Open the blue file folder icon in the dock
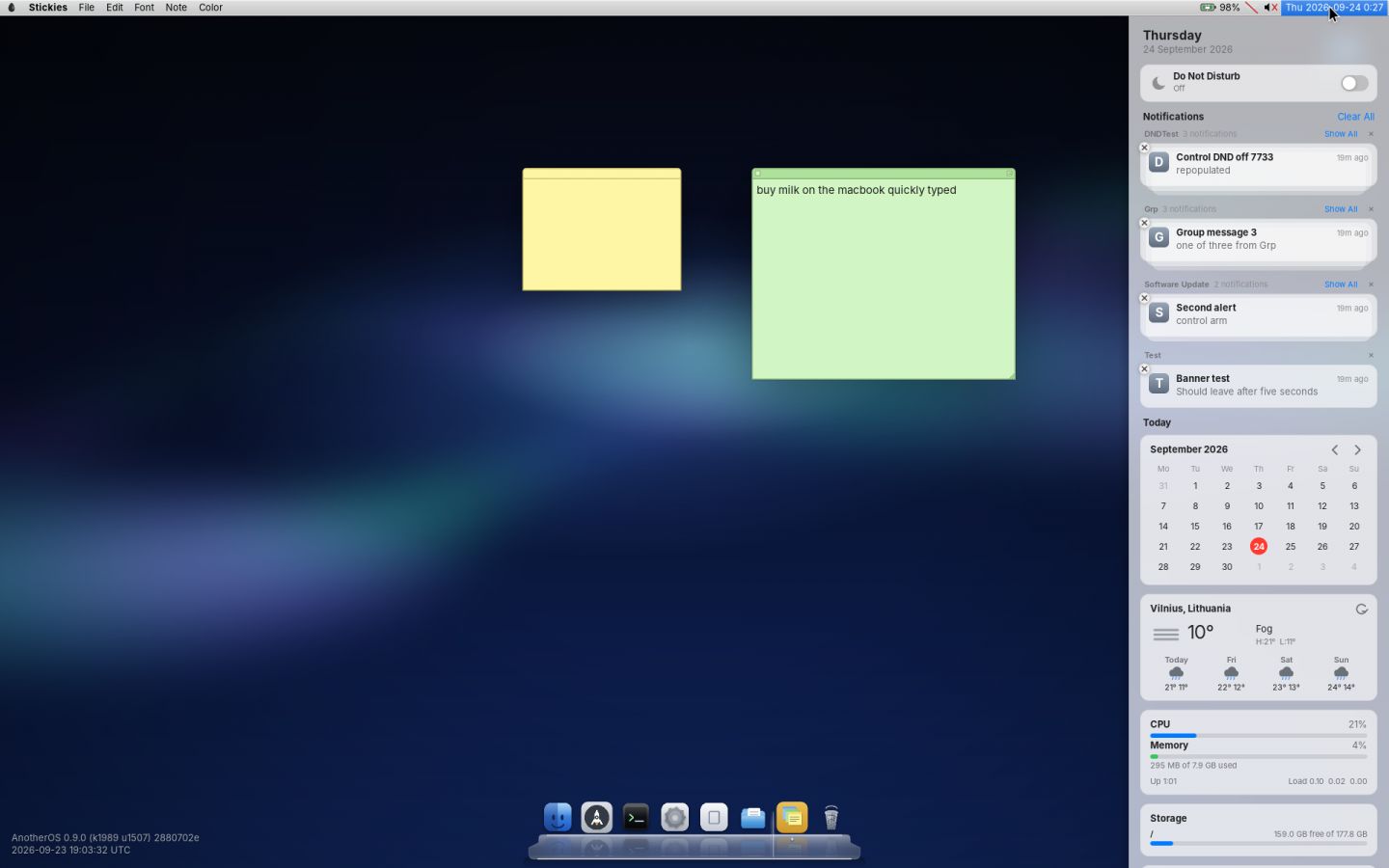1389x868 pixels. coord(753,818)
